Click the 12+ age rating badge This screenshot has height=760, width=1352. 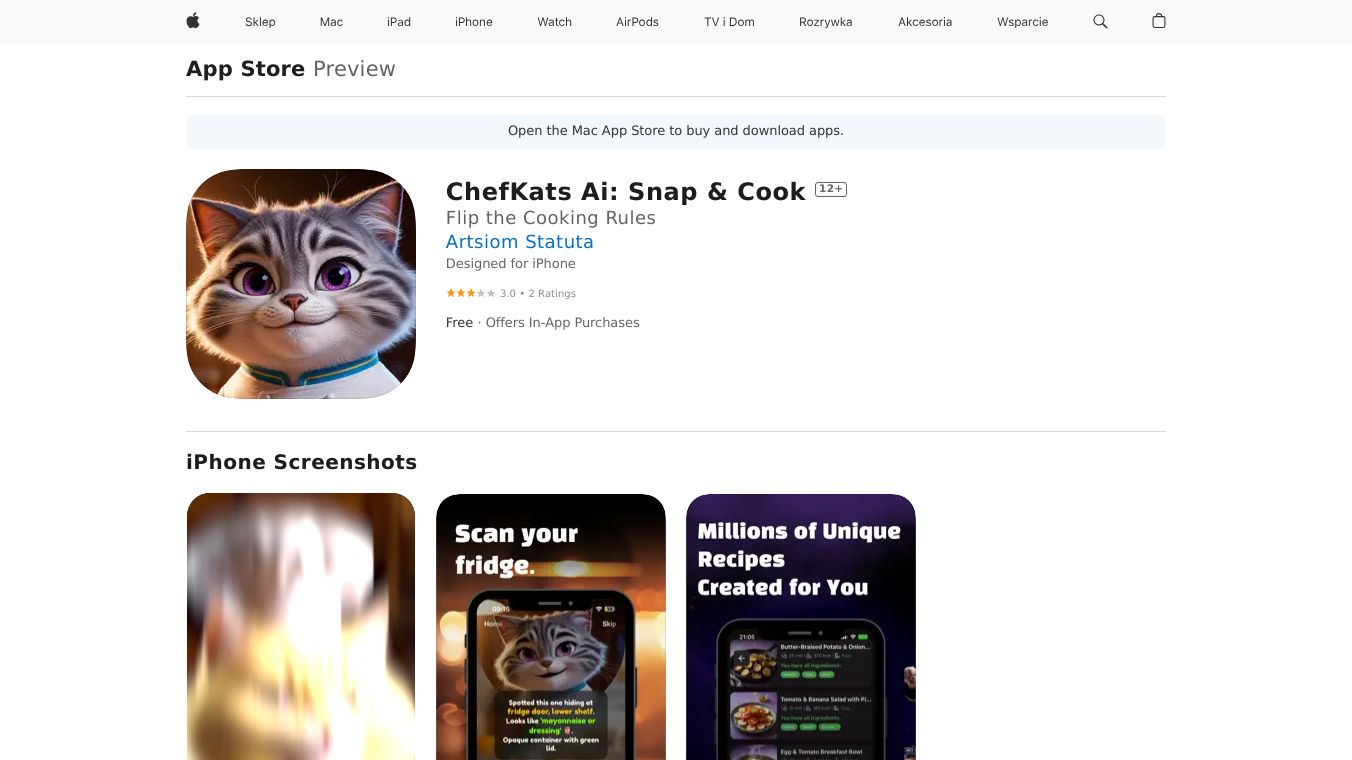click(831, 189)
